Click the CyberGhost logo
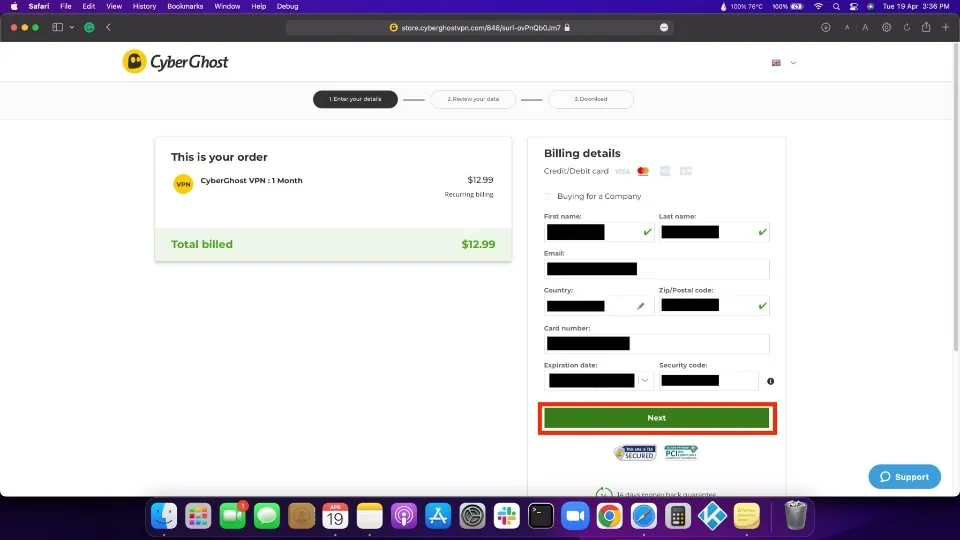Viewport: 960px width, 540px height. pyautogui.click(x=175, y=62)
